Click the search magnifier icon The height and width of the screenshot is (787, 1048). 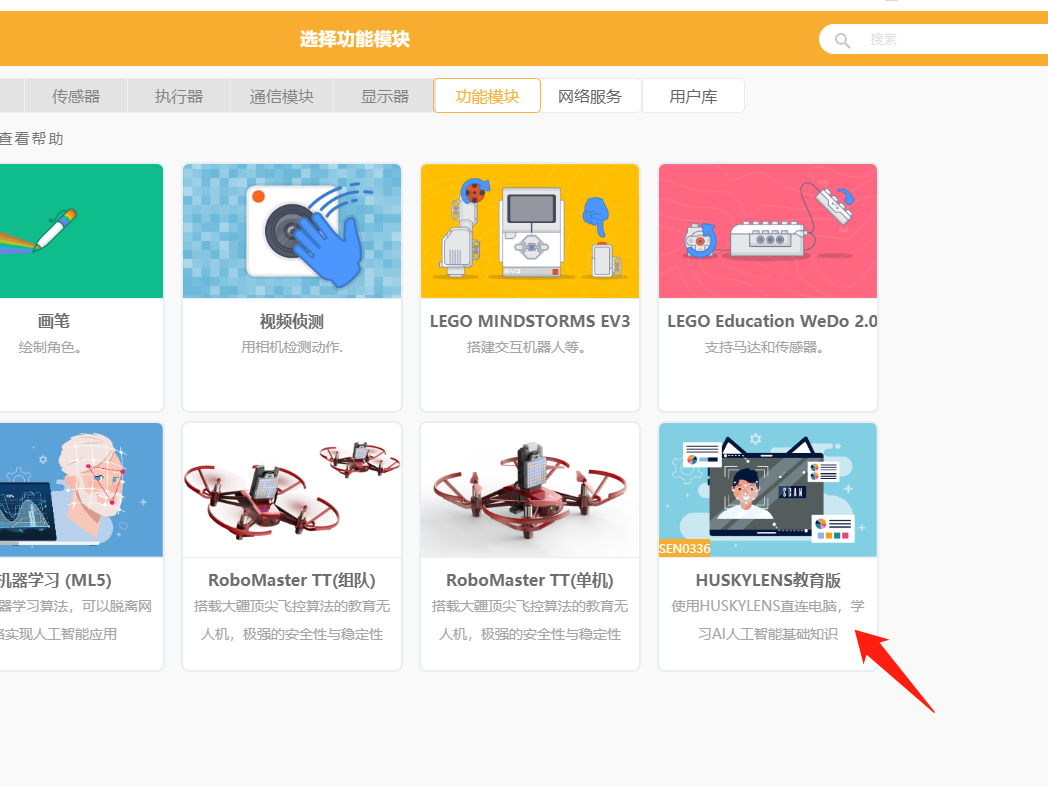click(842, 40)
